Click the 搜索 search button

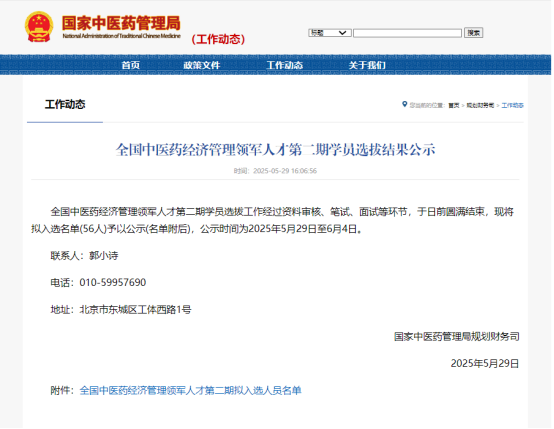473,33
